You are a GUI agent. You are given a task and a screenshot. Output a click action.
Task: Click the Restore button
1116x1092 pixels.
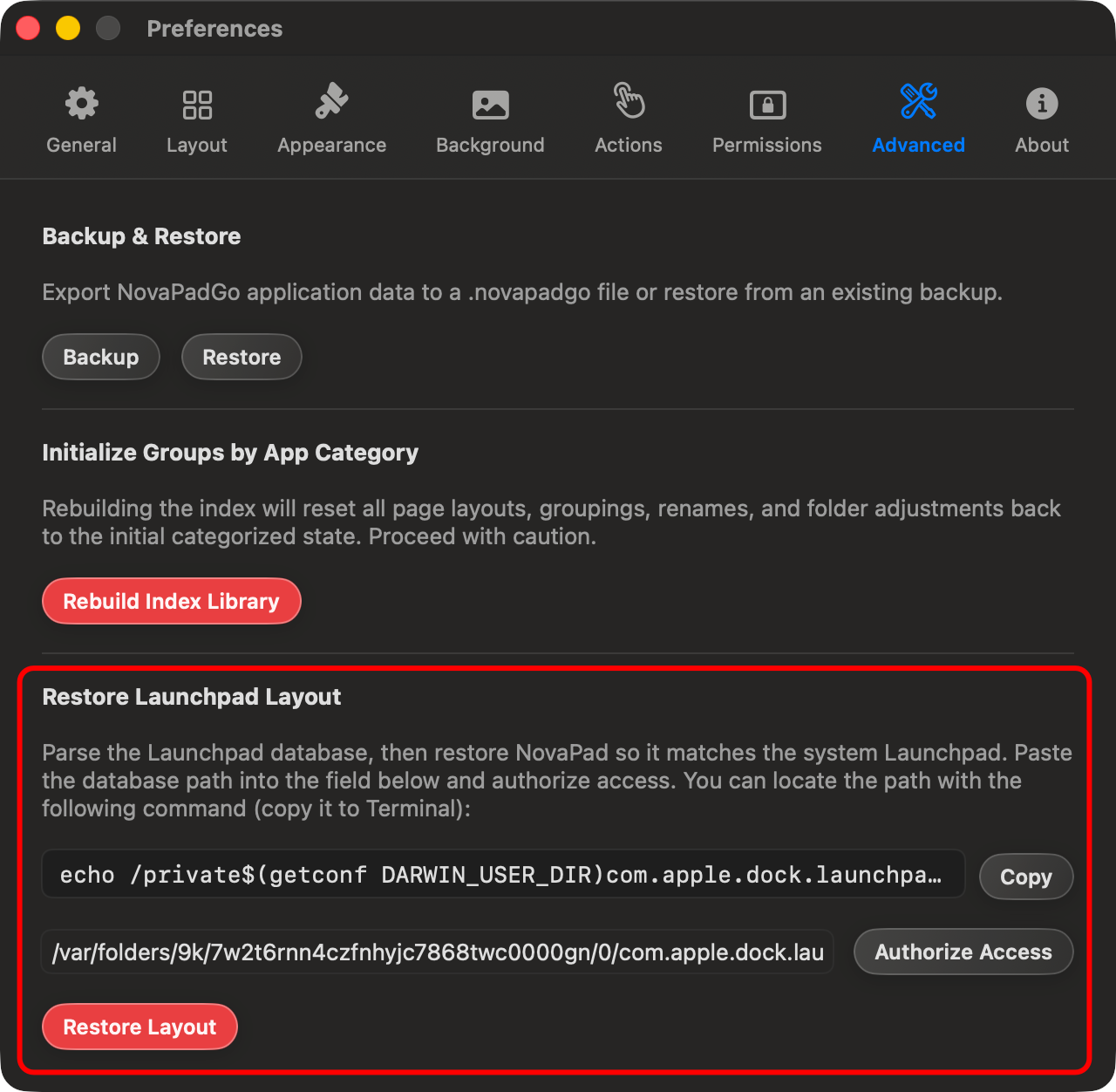click(x=242, y=357)
